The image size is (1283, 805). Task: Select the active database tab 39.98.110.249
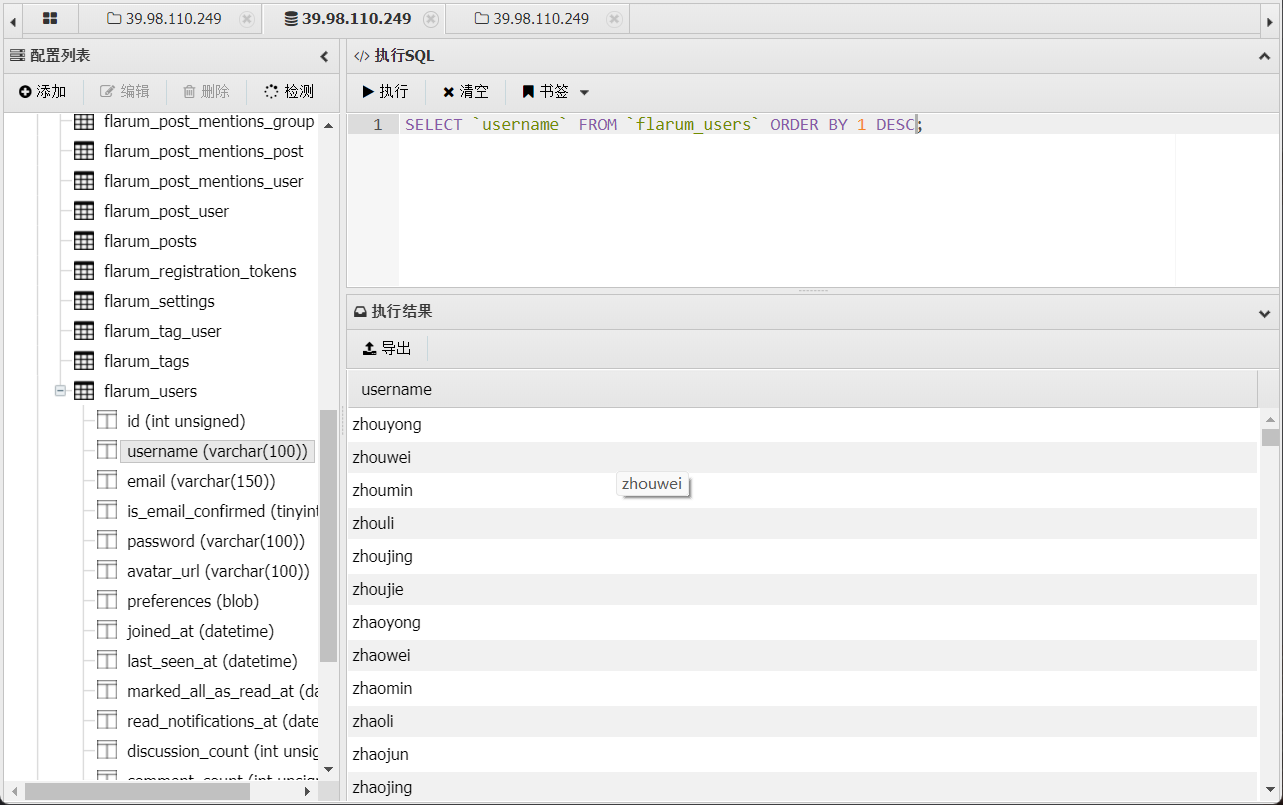(347, 19)
